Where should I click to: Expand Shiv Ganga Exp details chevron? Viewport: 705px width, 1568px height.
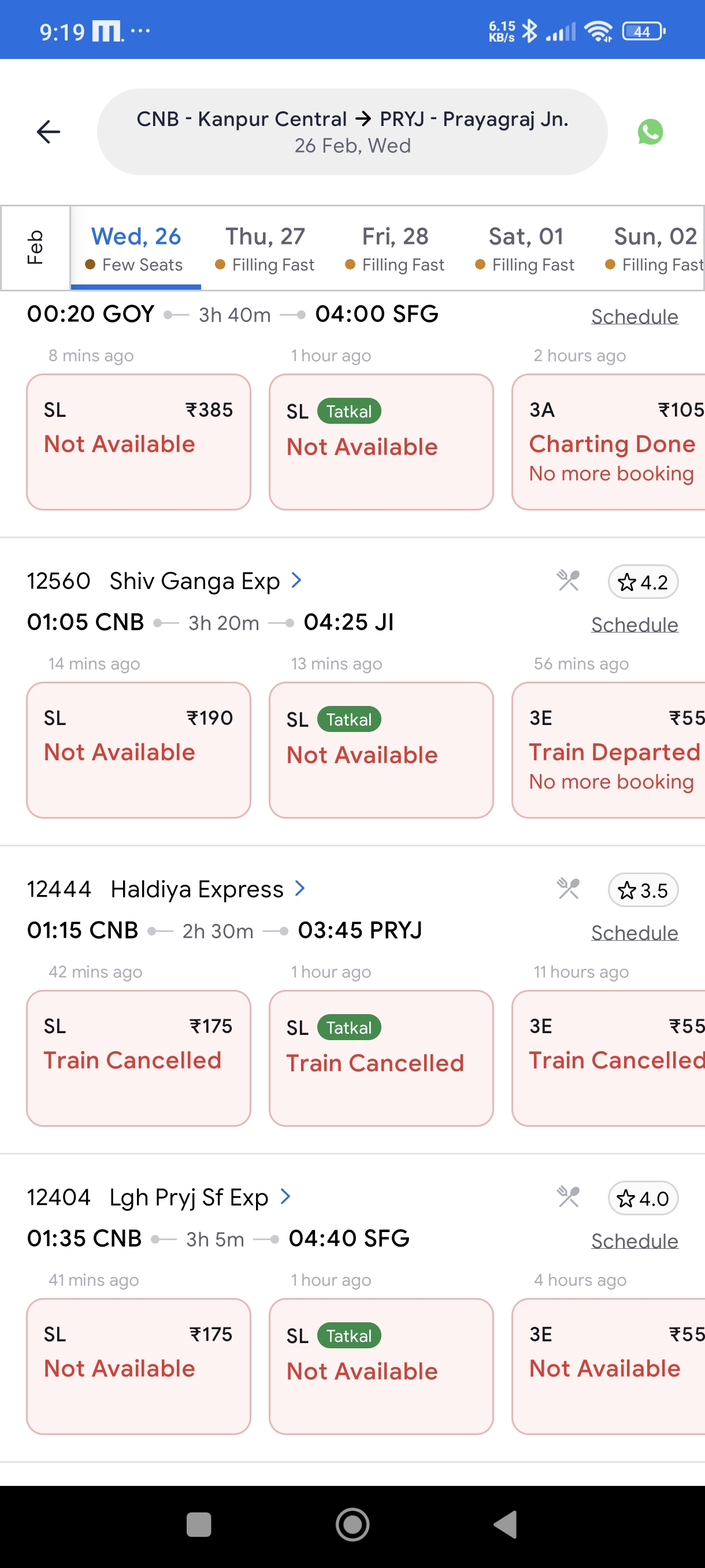point(296,580)
